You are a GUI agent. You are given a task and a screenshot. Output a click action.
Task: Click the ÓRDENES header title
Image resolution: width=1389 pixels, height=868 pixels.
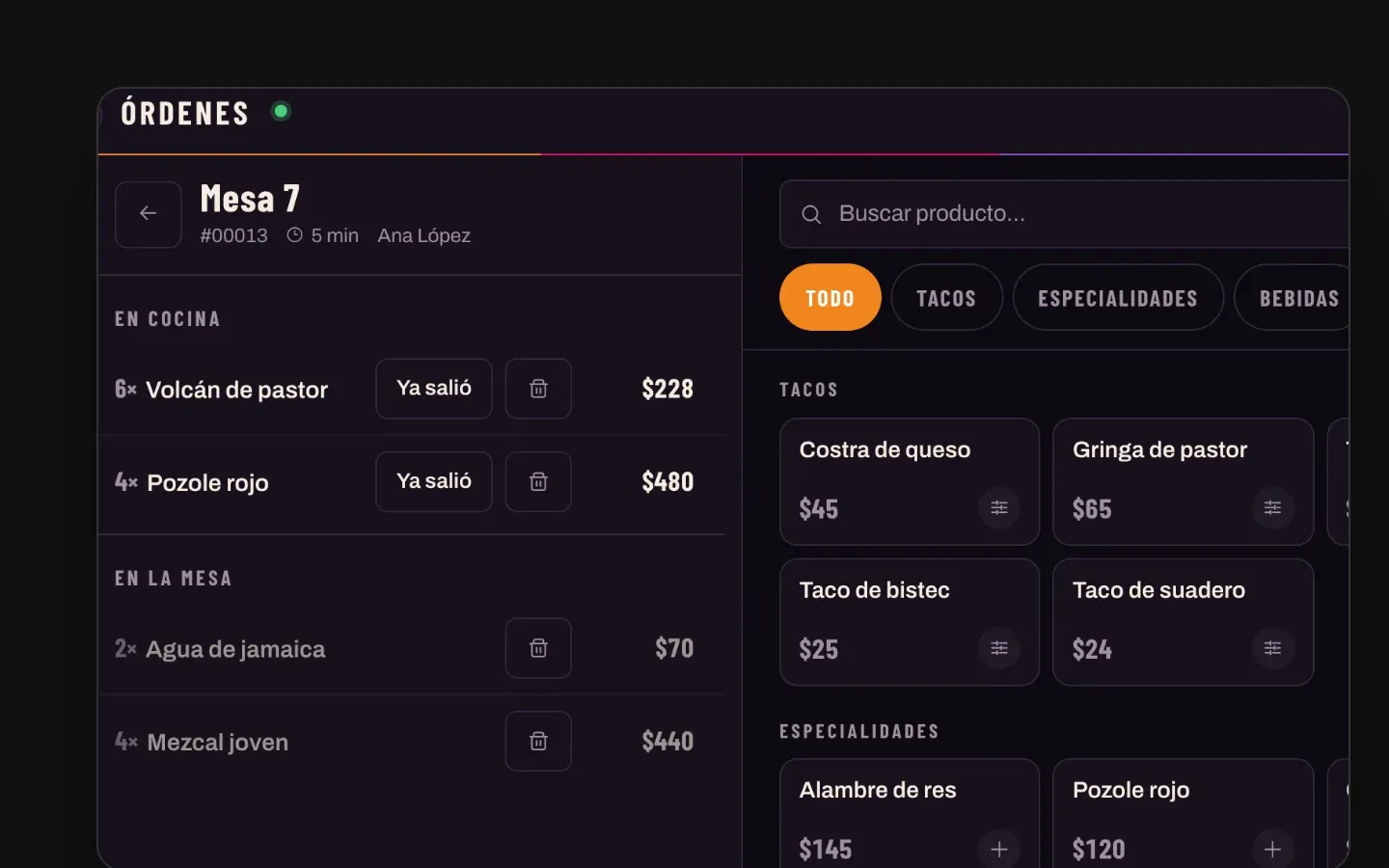pyautogui.click(x=185, y=113)
